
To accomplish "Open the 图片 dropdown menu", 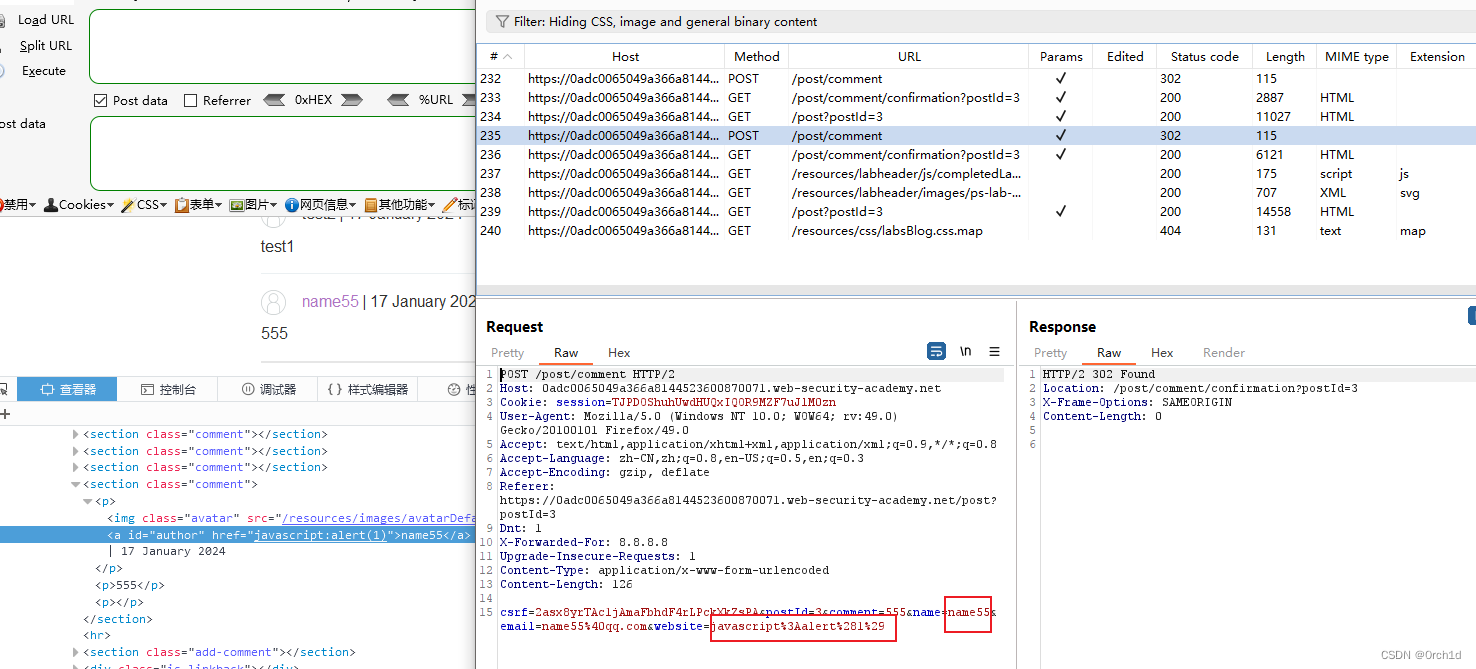I will [x=254, y=204].
